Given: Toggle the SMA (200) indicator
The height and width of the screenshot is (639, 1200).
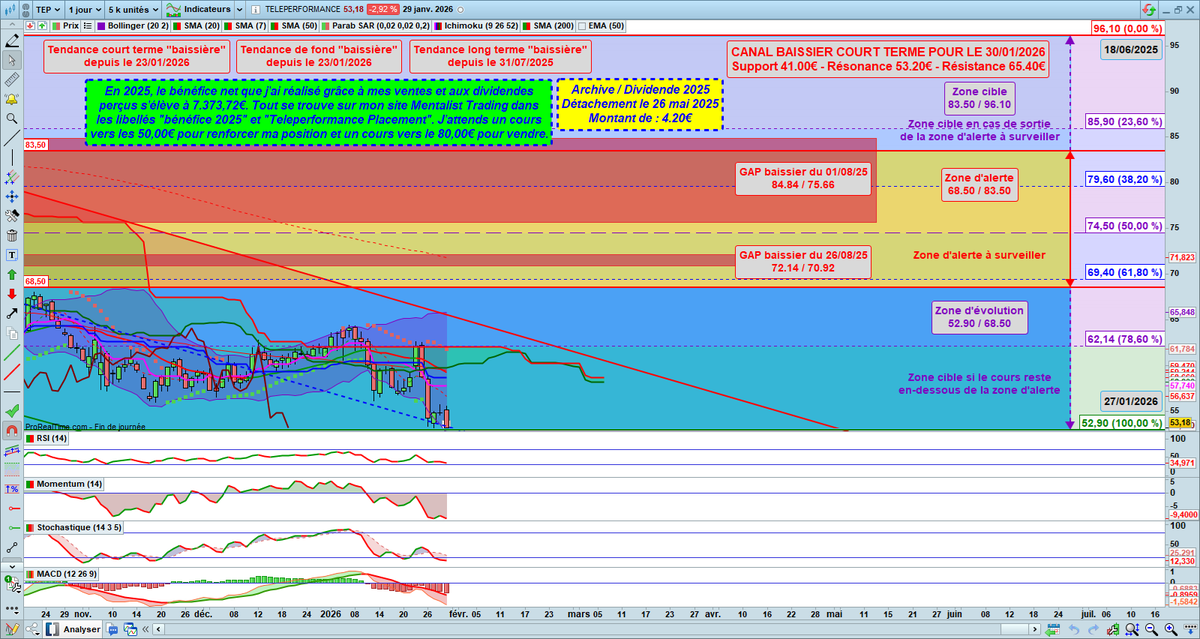Looking at the screenshot, I should 548,25.
